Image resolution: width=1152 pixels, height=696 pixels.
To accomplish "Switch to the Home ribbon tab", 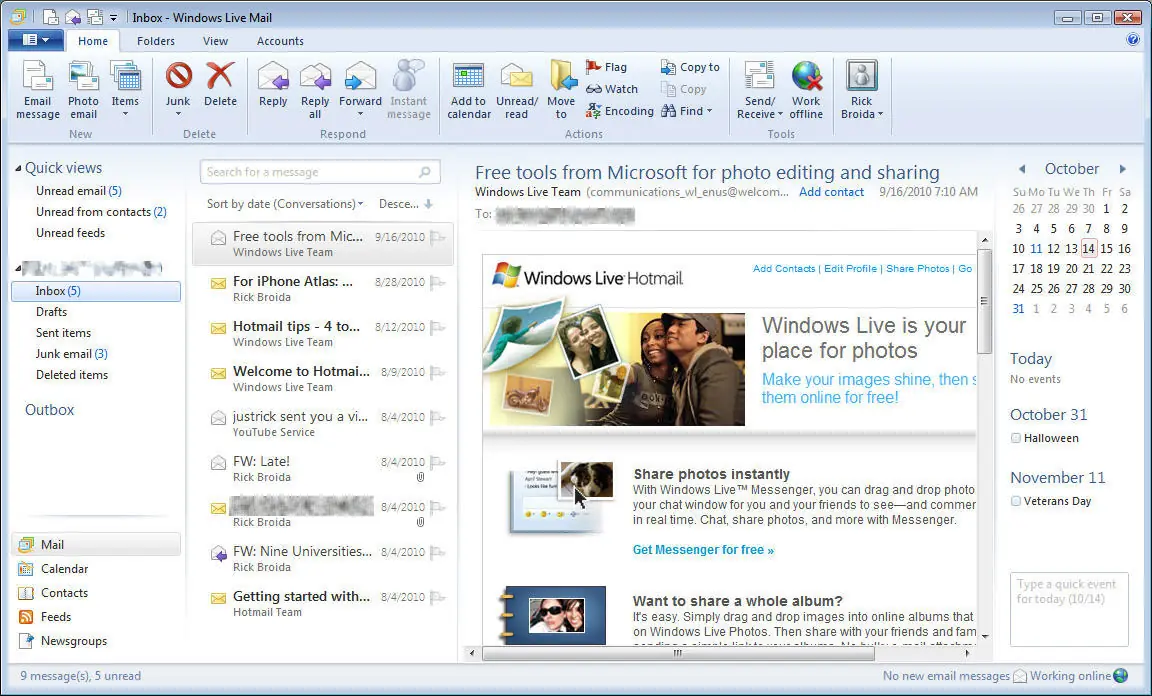I will tap(93, 41).
